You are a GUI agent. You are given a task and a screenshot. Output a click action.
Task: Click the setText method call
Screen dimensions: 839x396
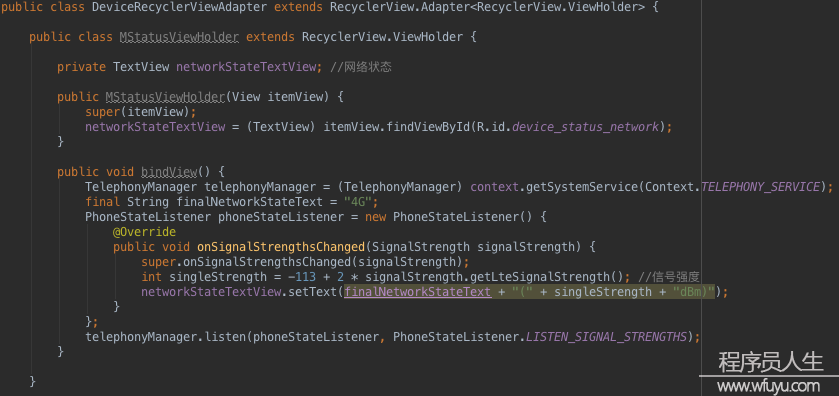click(x=313, y=292)
